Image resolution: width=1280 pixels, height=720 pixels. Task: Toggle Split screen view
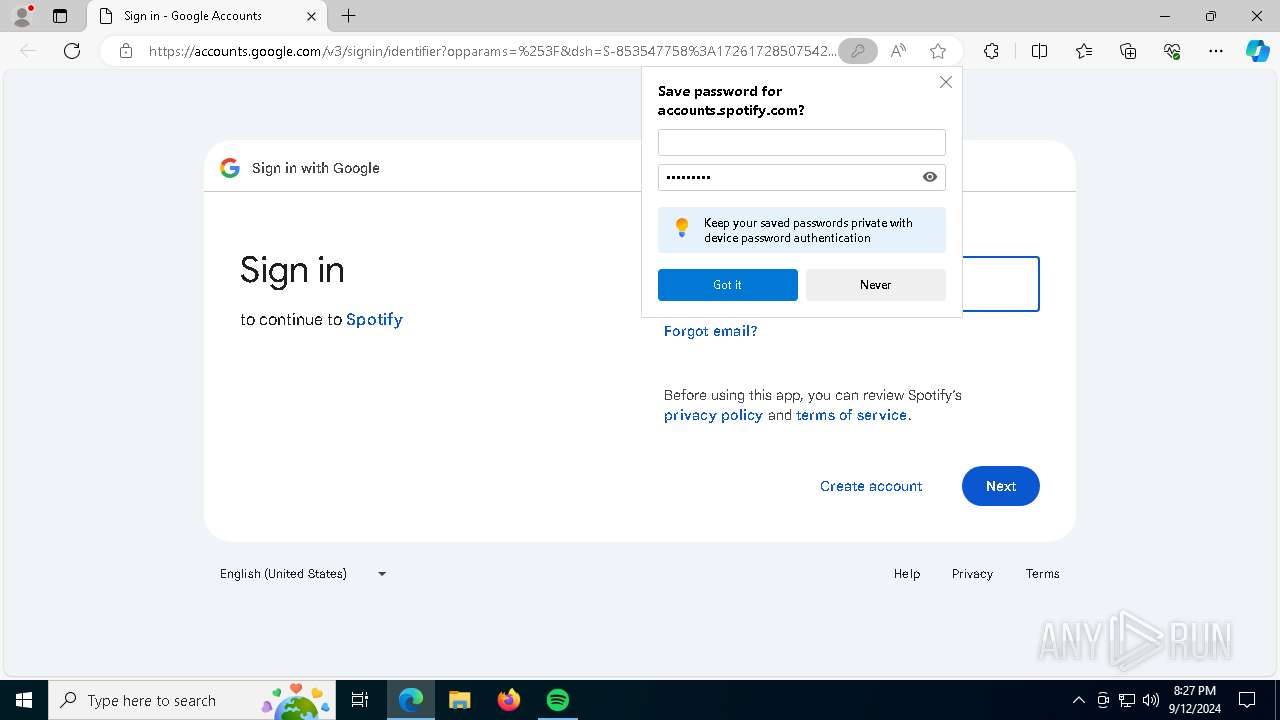coord(1039,51)
